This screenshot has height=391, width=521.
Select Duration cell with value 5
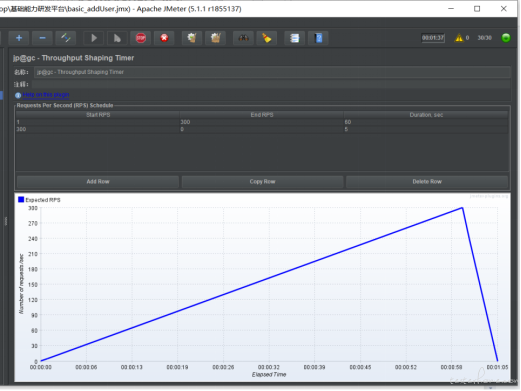pos(426,129)
